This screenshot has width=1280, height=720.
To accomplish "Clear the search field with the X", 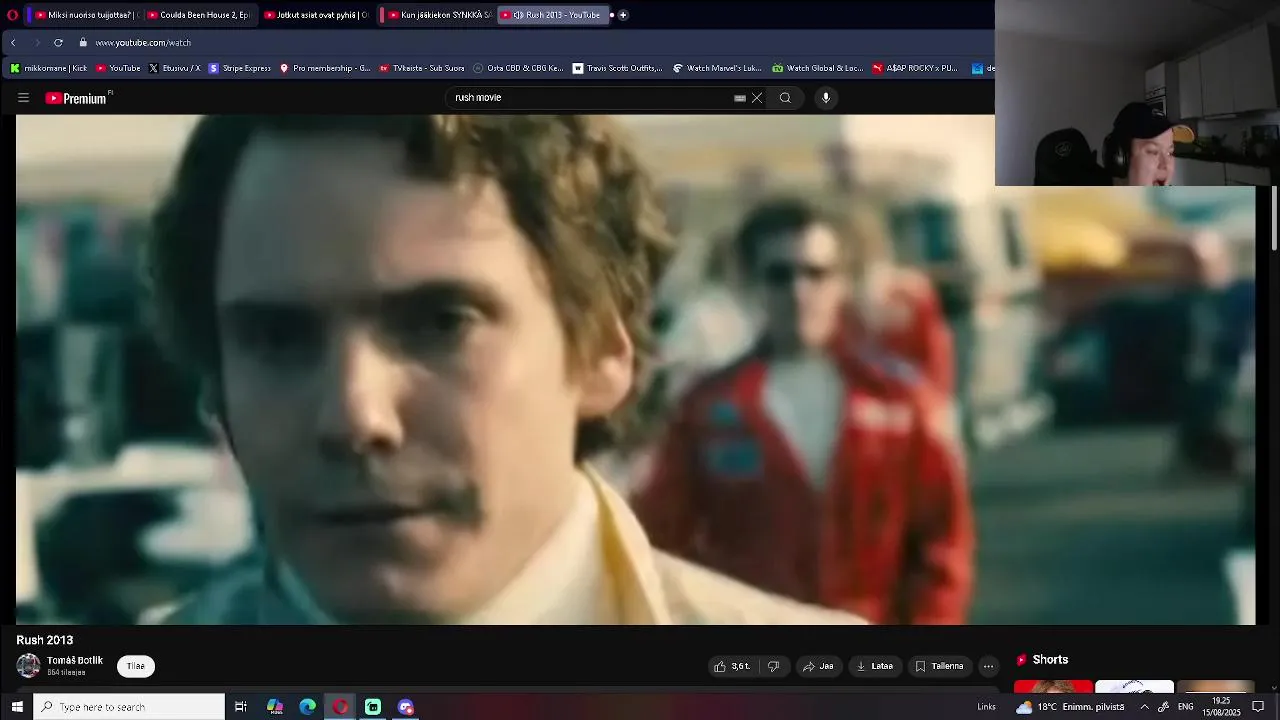I will [x=757, y=98].
